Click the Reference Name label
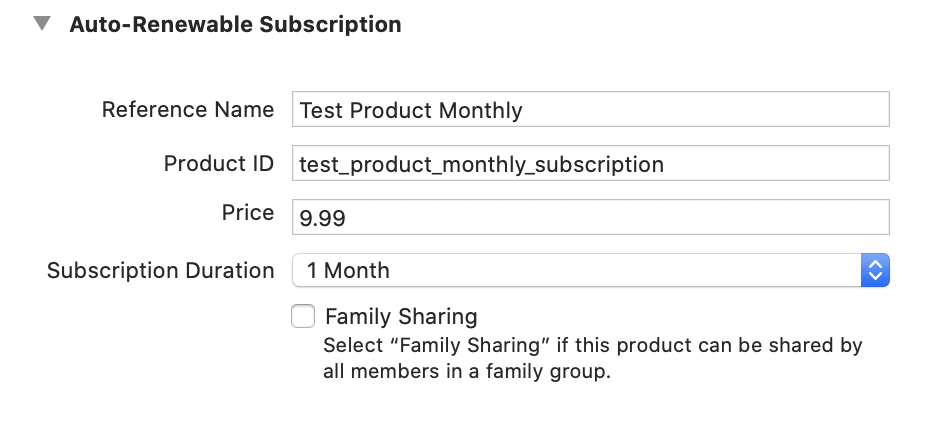930x432 pixels. point(188,109)
